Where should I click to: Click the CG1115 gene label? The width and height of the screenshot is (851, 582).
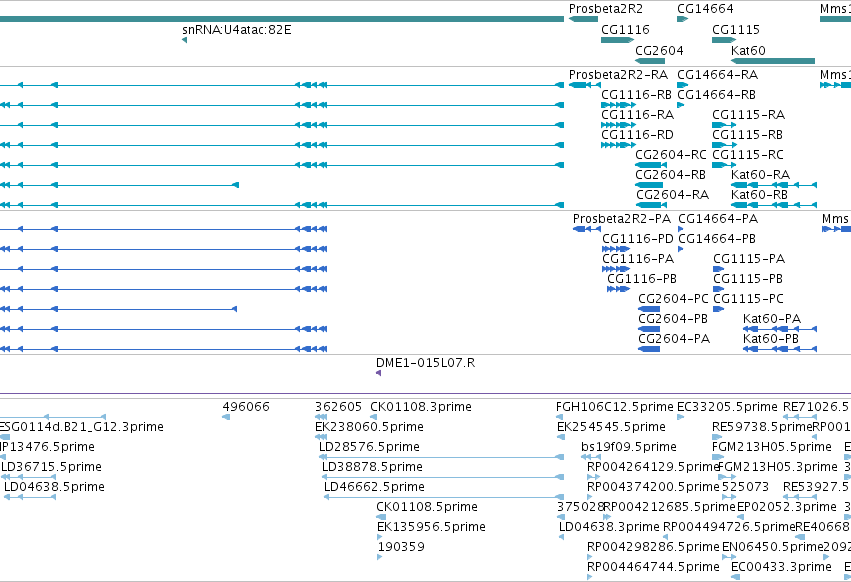tap(736, 30)
